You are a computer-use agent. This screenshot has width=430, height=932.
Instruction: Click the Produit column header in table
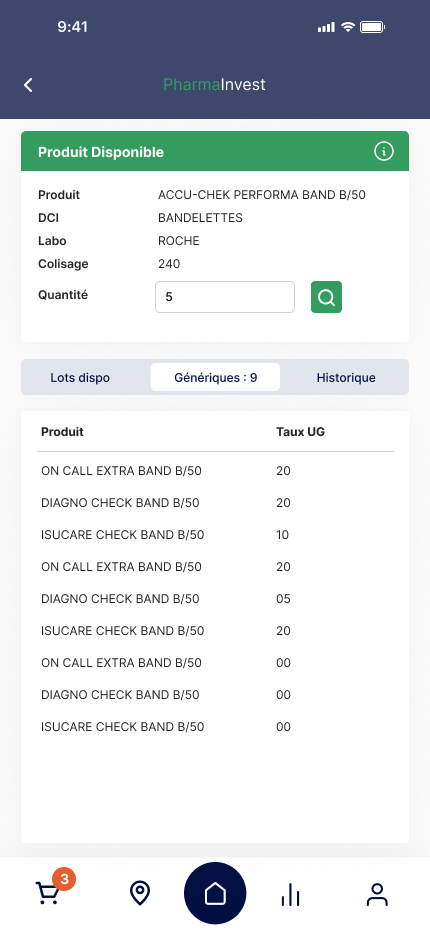pyautogui.click(x=62, y=432)
